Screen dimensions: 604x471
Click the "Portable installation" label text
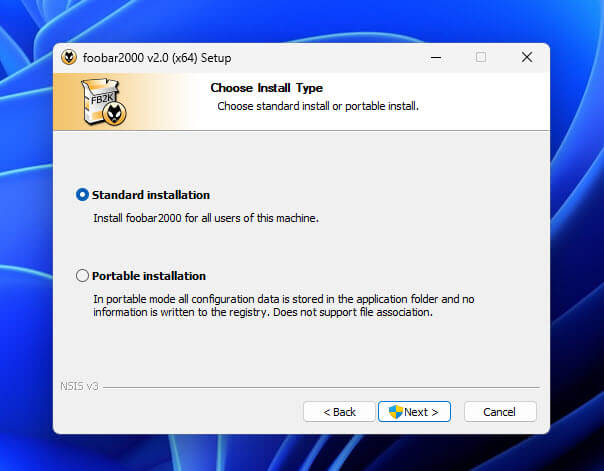149,276
